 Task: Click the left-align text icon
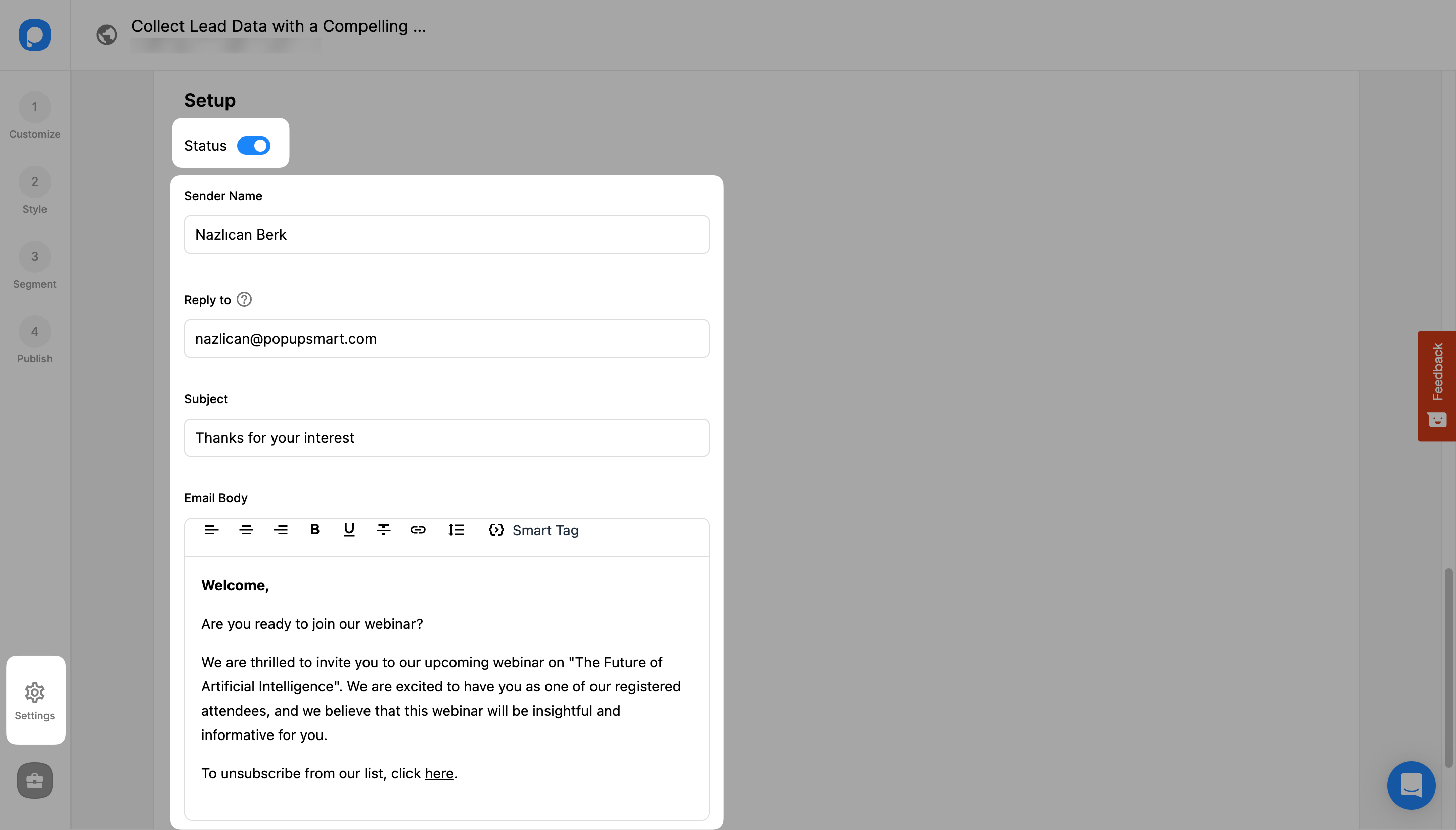point(211,530)
